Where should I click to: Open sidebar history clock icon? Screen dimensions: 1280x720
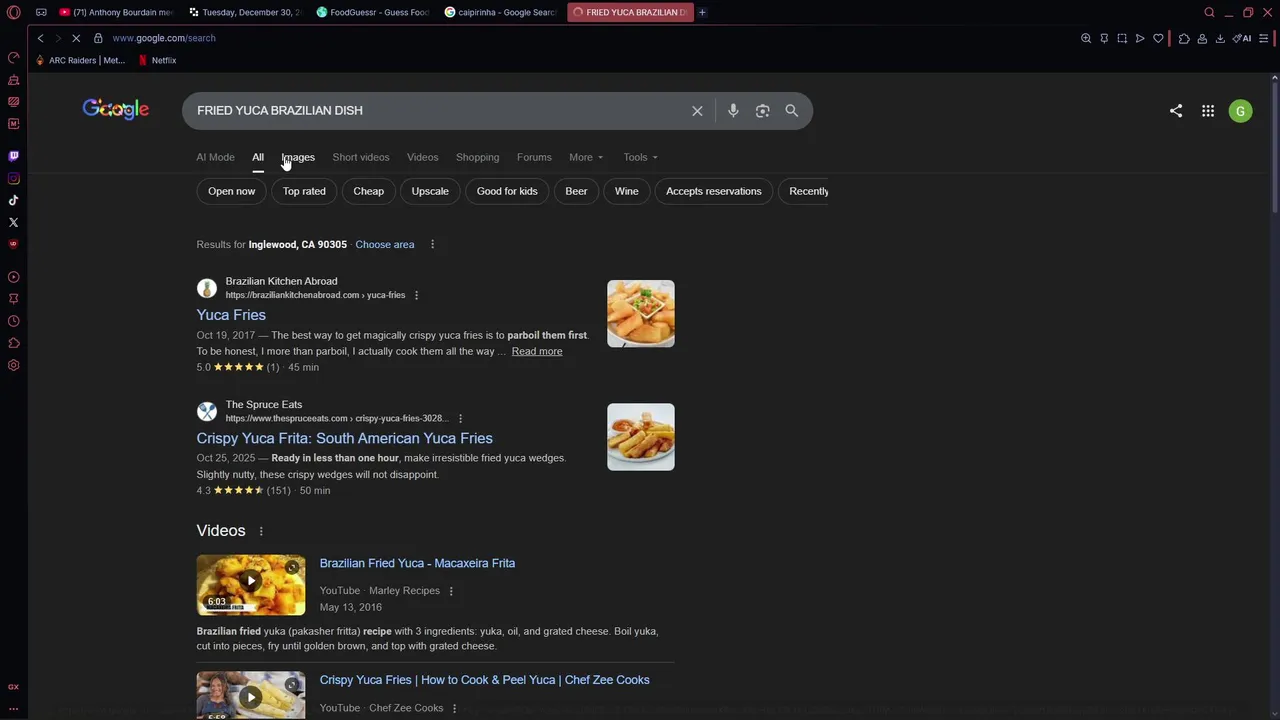pos(13,321)
